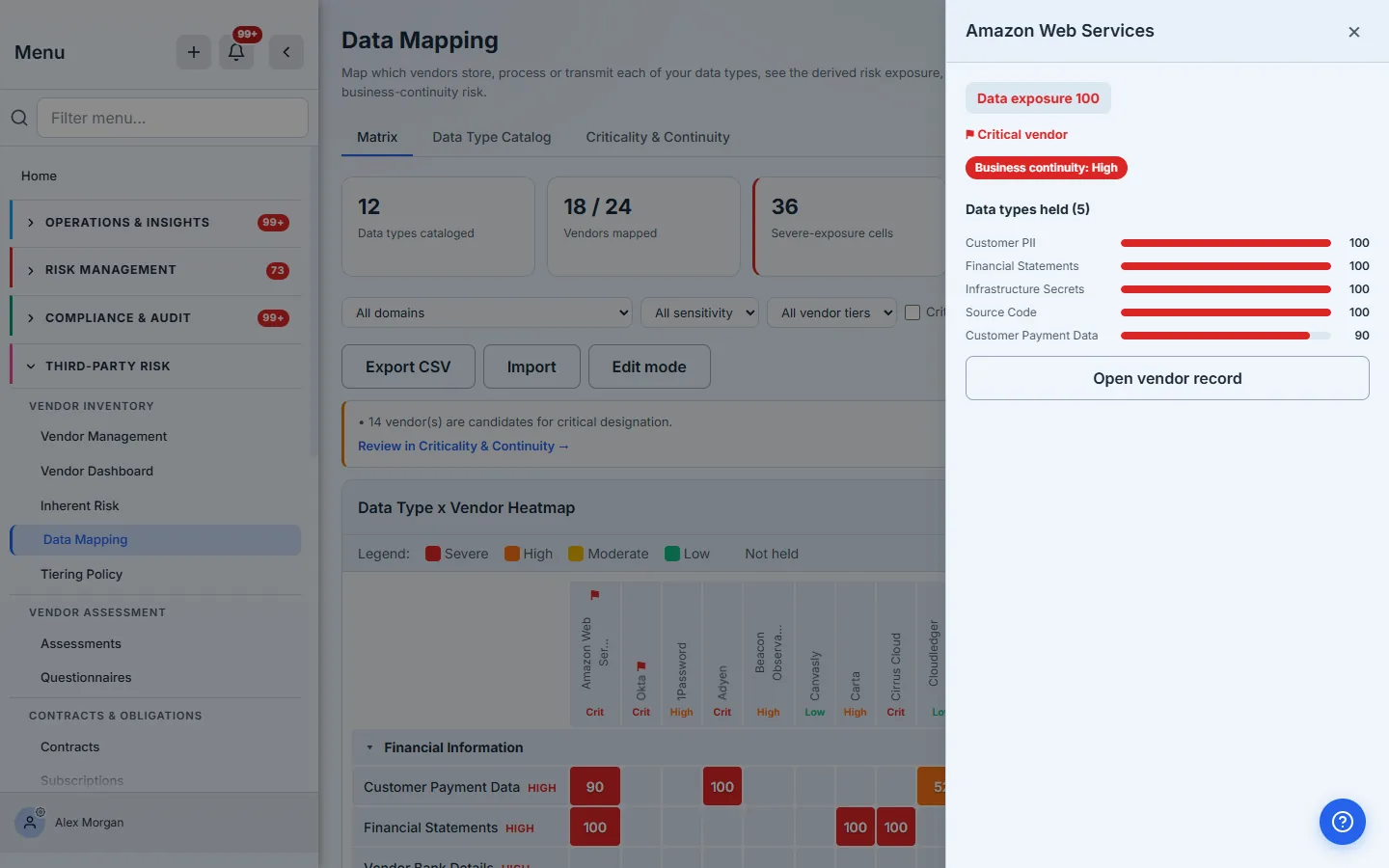This screenshot has width=1389, height=868.
Task: Open the help question-mark button
Action: (x=1343, y=822)
